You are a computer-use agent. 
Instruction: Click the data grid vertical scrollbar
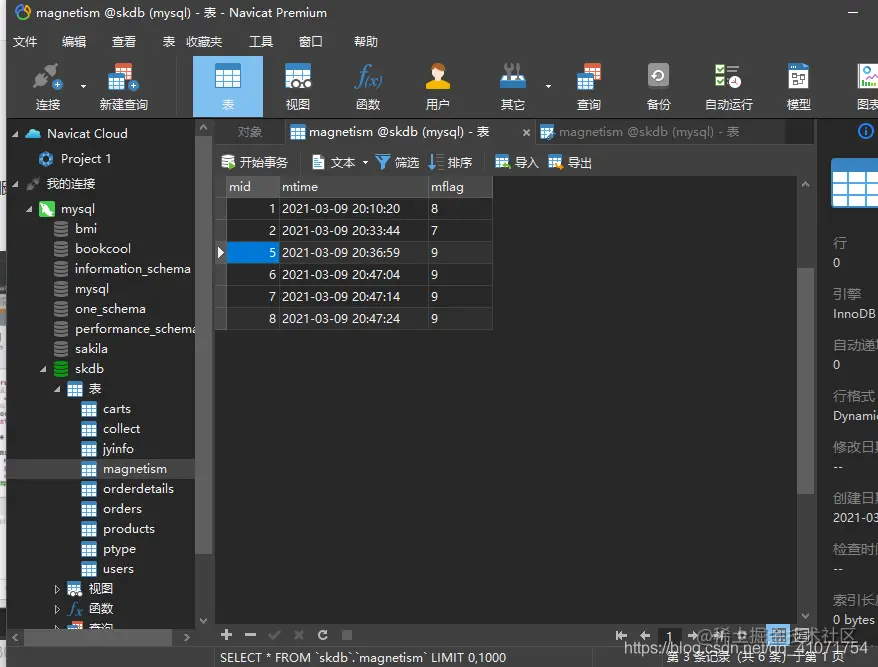click(x=805, y=381)
